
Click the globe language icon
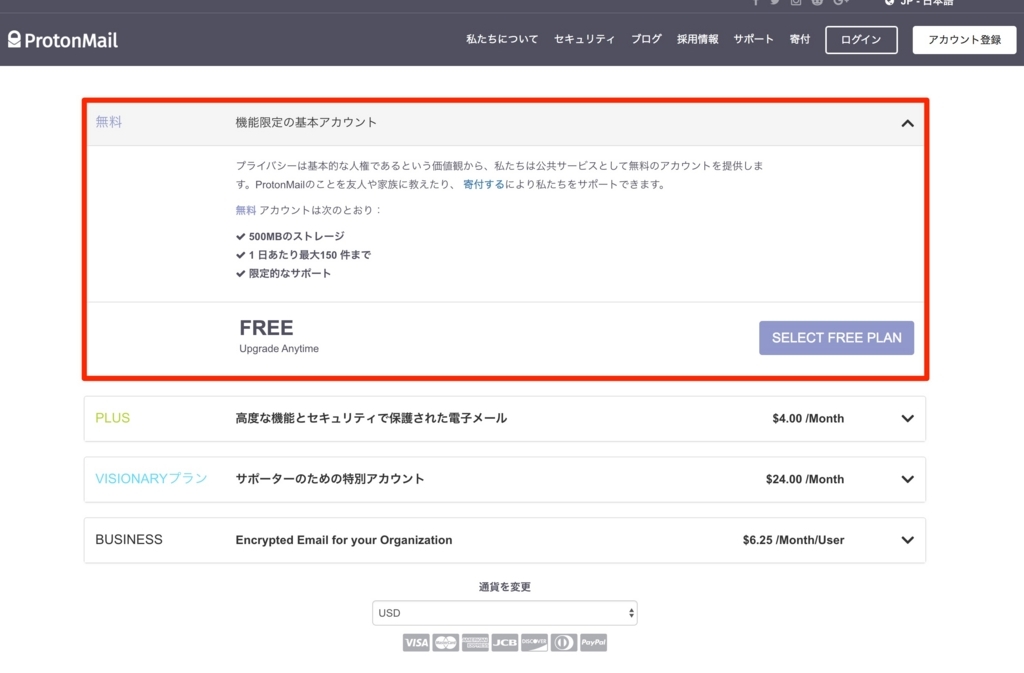coord(889,2)
